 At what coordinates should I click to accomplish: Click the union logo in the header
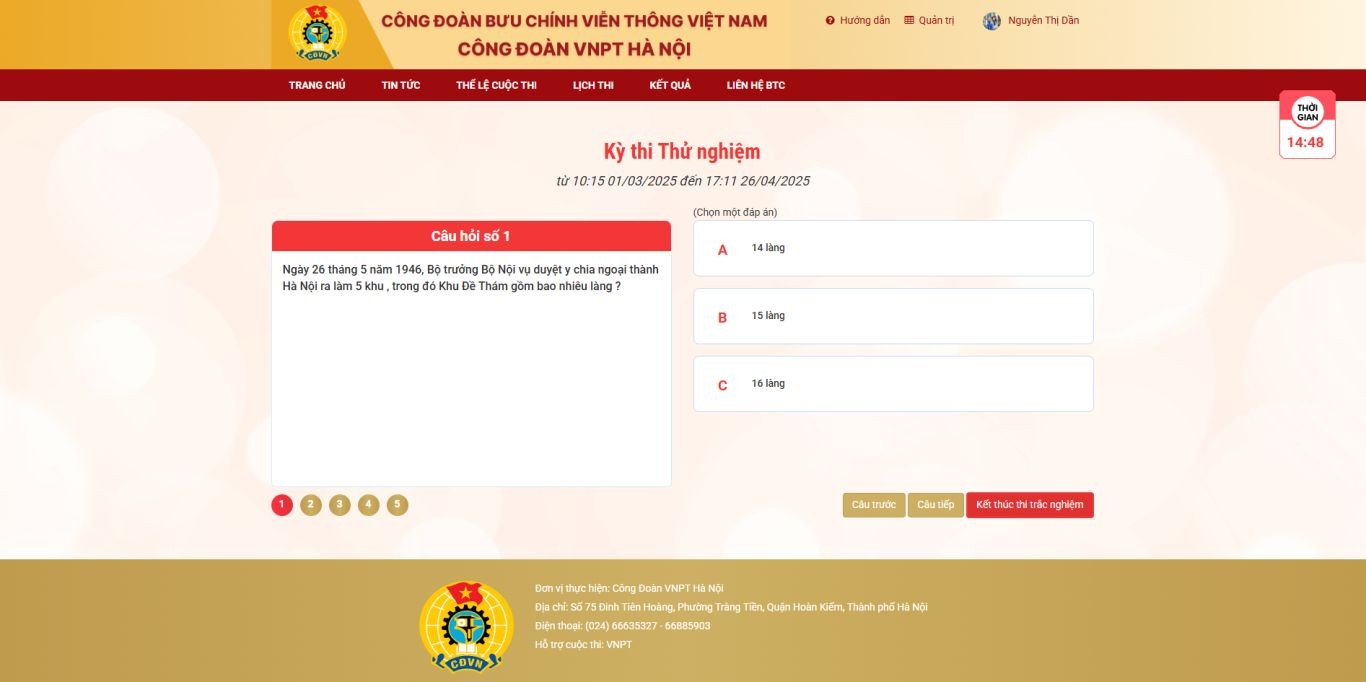pos(317,33)
